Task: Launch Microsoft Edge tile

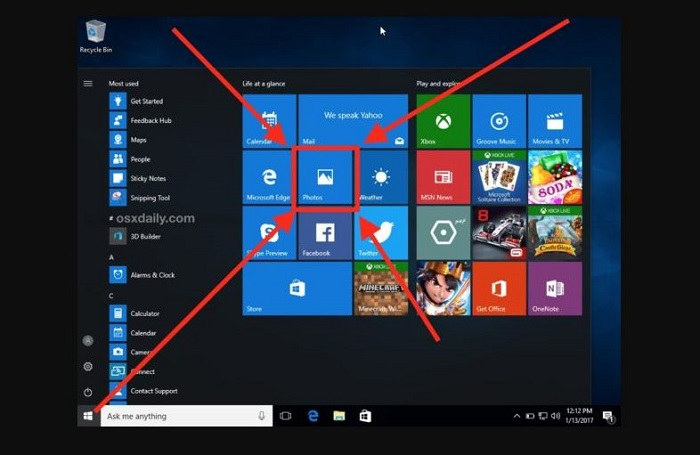Action: pyautogui.click(x=269, y=177)
